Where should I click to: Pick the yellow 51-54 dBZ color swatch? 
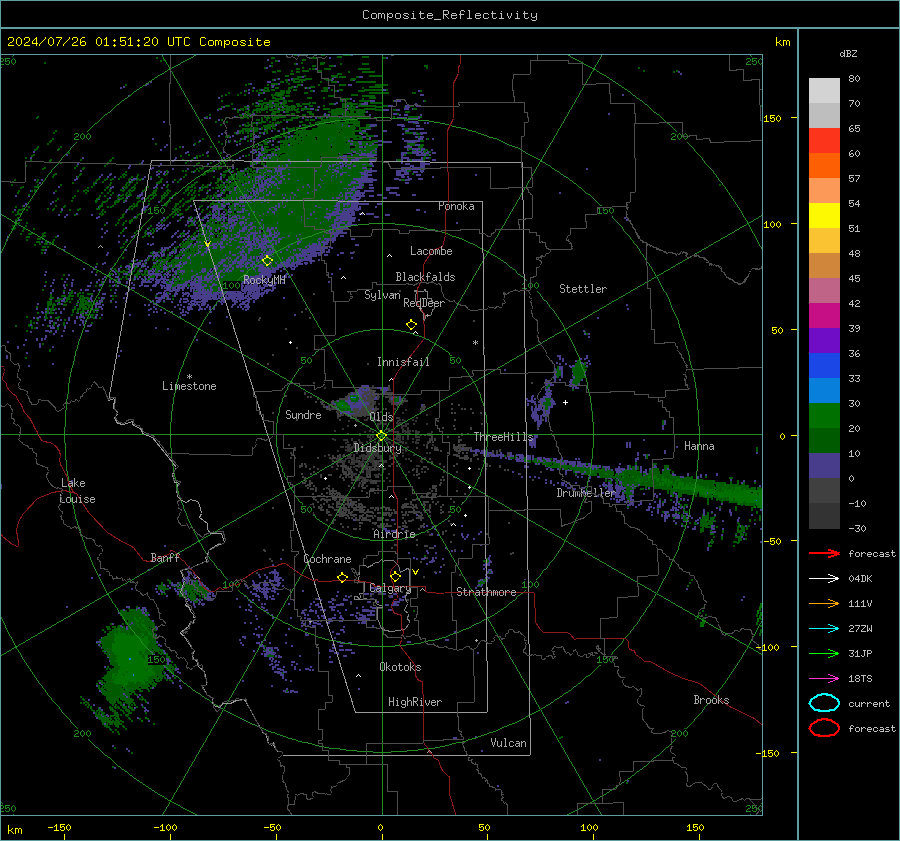pos(824,215)
